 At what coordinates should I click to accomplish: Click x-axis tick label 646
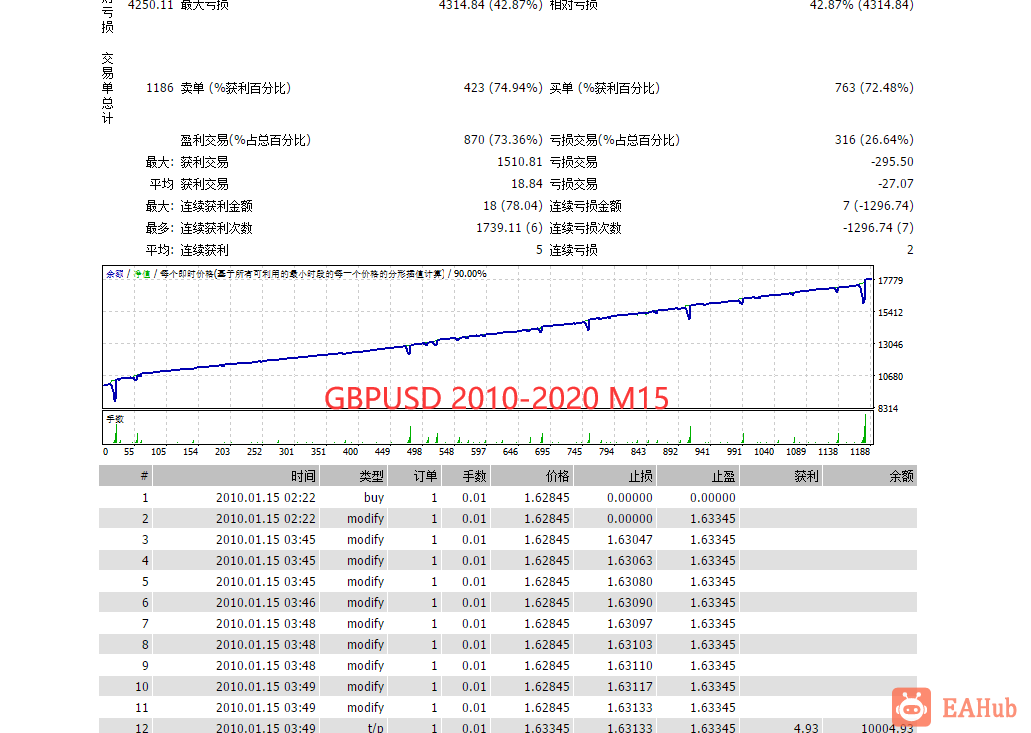click(510, 452)
